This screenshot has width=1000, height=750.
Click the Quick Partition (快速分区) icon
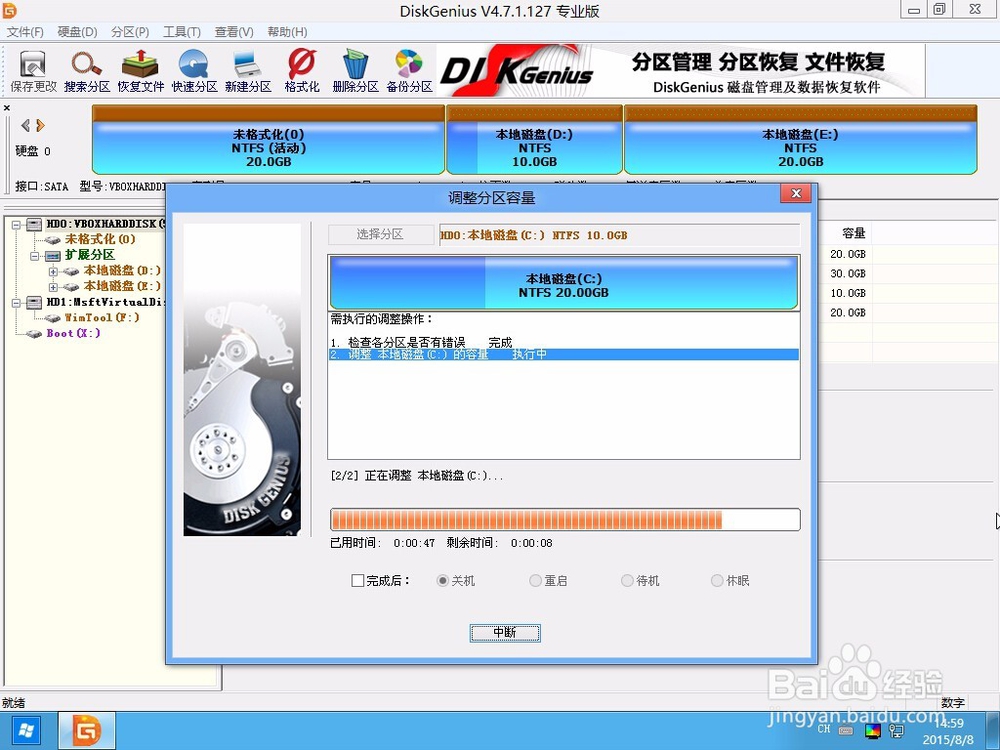[x=194, y=71]
